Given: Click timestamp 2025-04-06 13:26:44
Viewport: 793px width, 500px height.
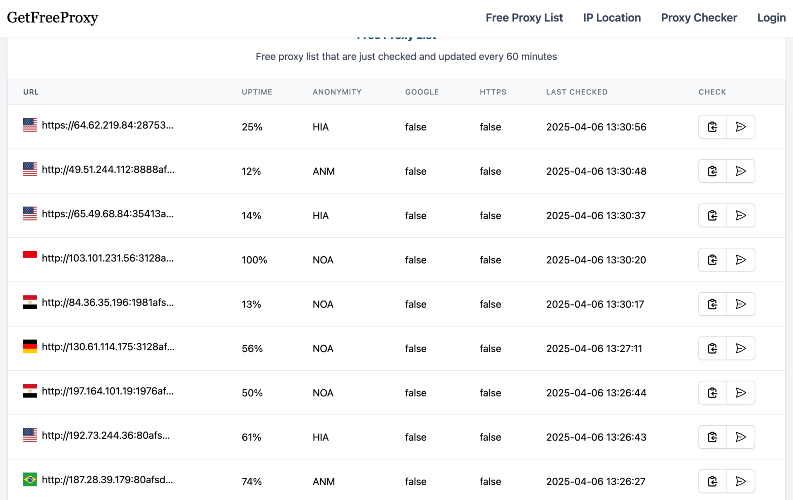Looking at the screenshot, I should coord(596,393).
